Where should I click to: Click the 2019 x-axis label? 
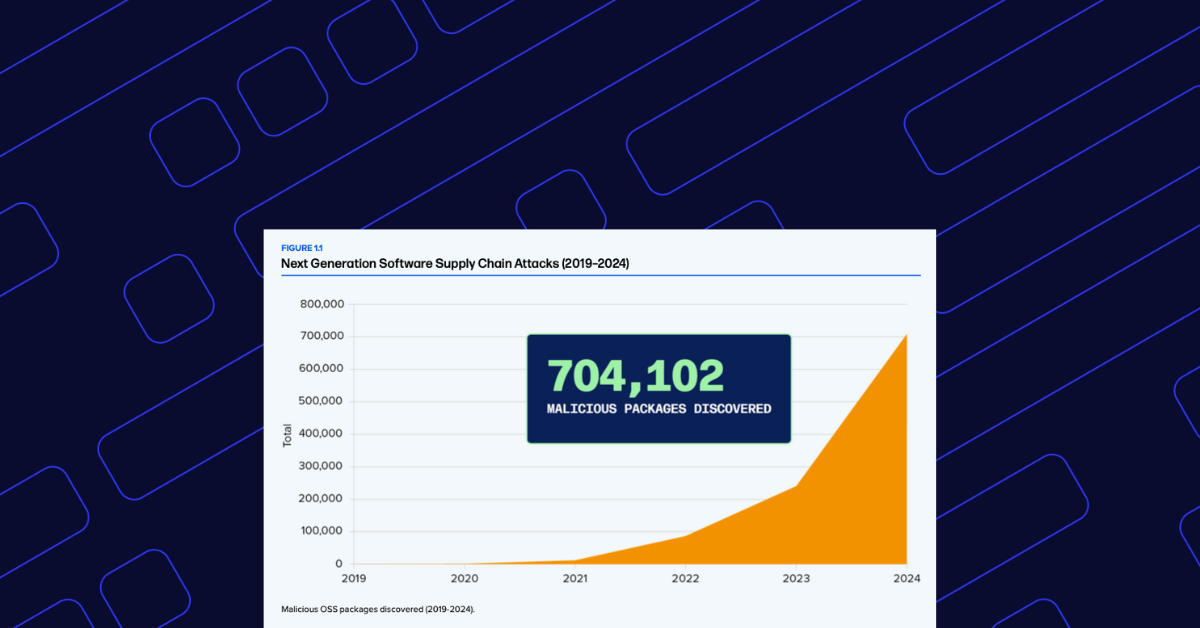point(354,578)
